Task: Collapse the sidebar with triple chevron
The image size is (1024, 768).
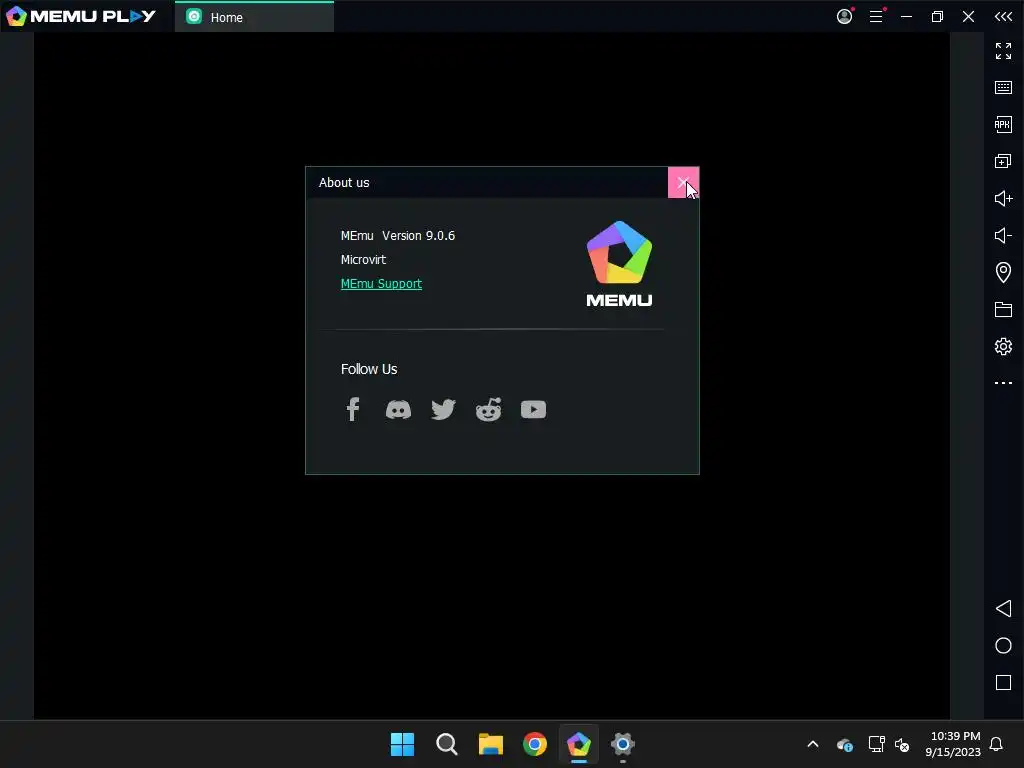Action: click(x=1003, y=16)
